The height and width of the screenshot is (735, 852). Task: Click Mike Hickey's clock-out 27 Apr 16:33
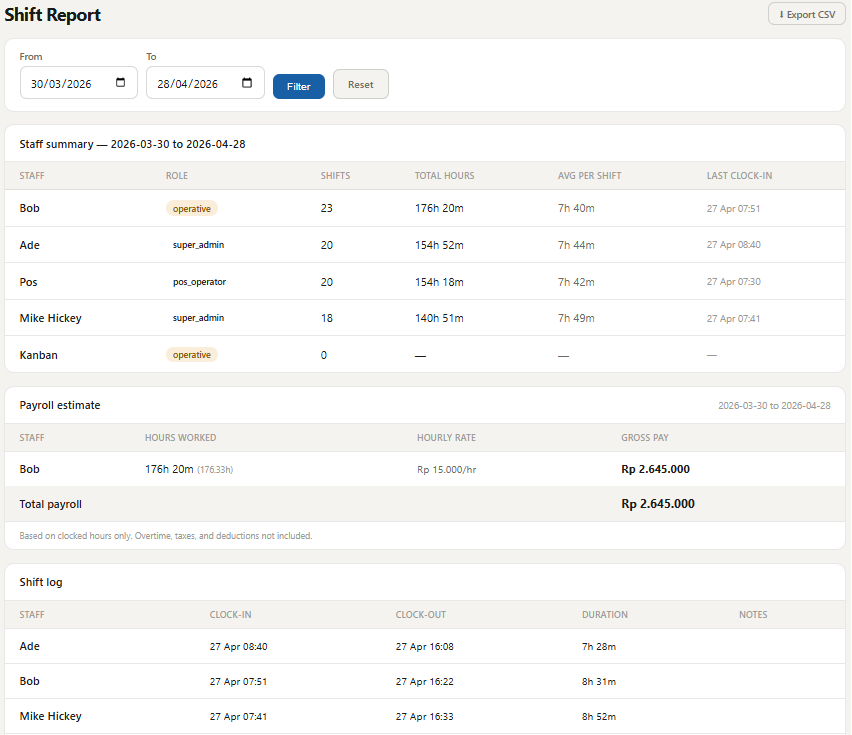pos(424,717)
